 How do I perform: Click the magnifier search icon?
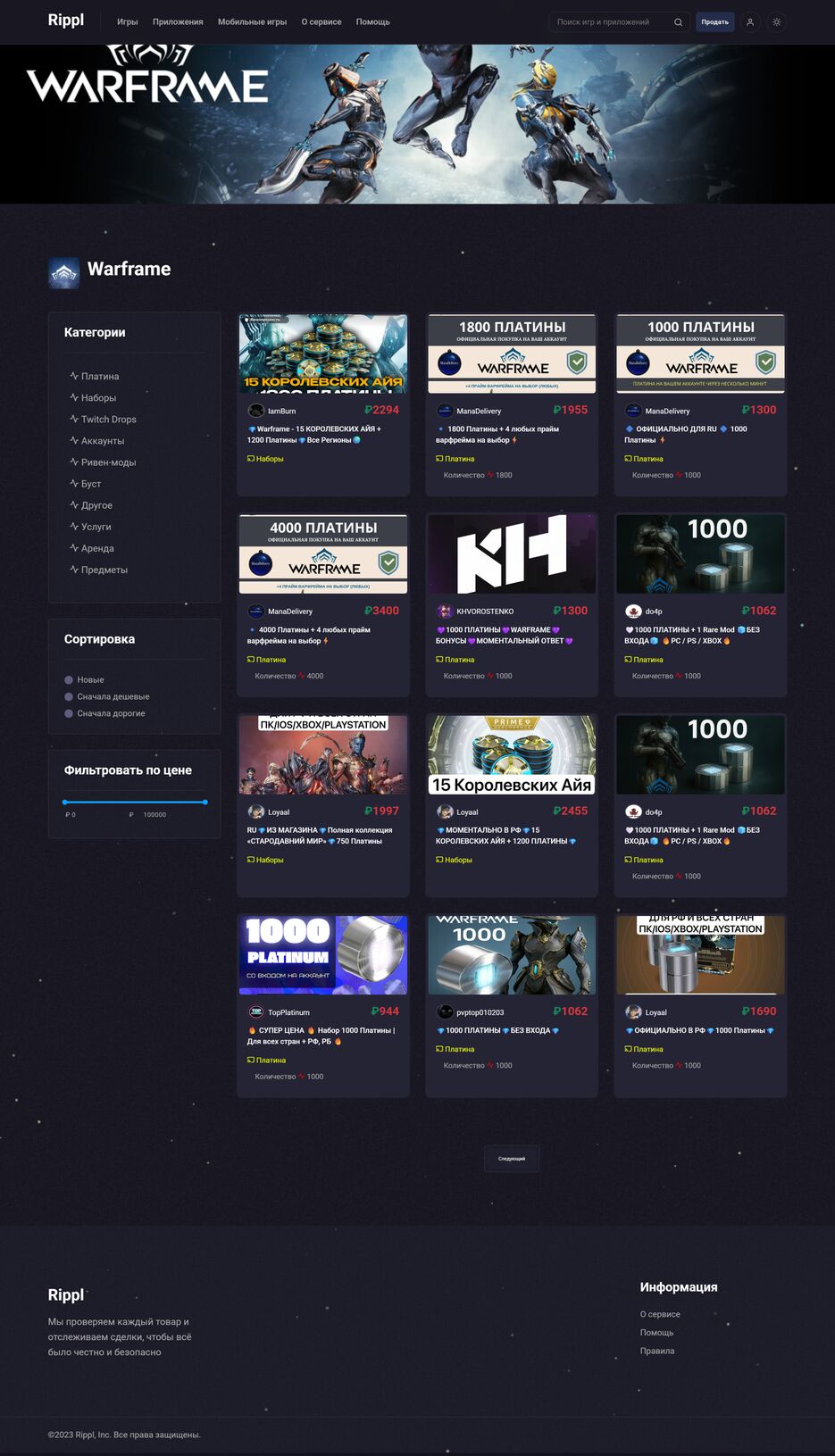678,21
